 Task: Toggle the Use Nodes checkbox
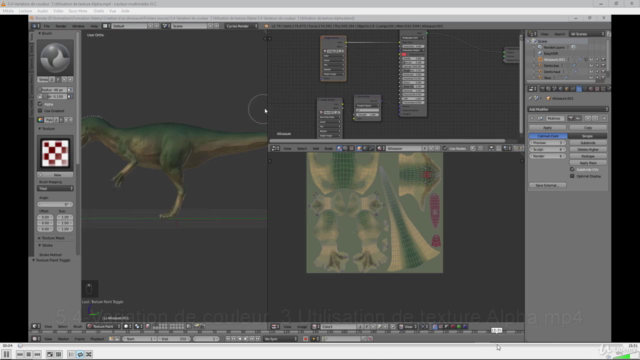click(445, 149)
